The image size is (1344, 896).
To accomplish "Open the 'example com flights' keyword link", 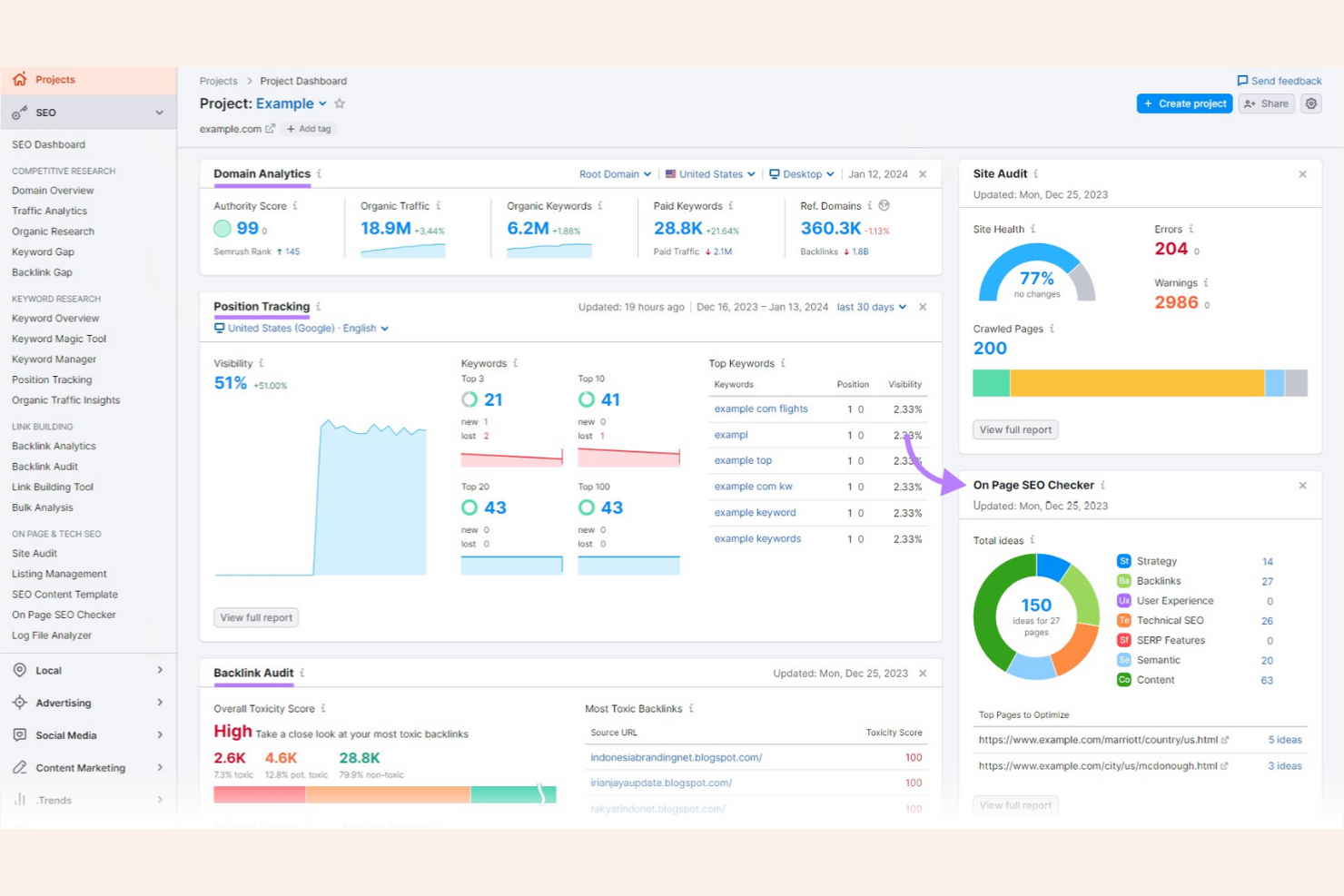I will point(761,409).
